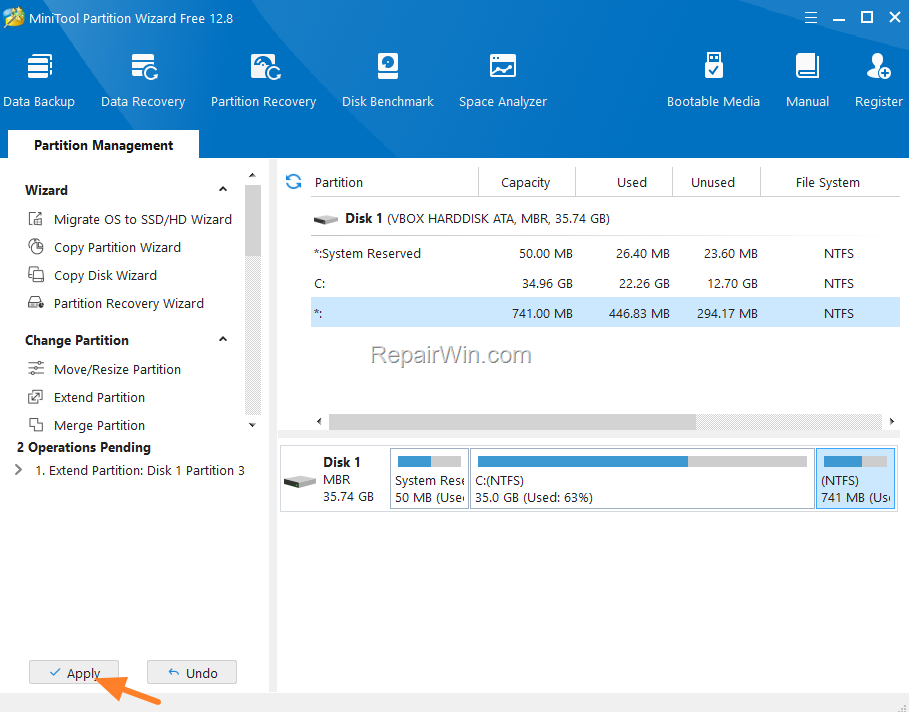Viewport: 909px width, 712px height.
Task: Click the Register icon
Action: click(x=878, y=80)
